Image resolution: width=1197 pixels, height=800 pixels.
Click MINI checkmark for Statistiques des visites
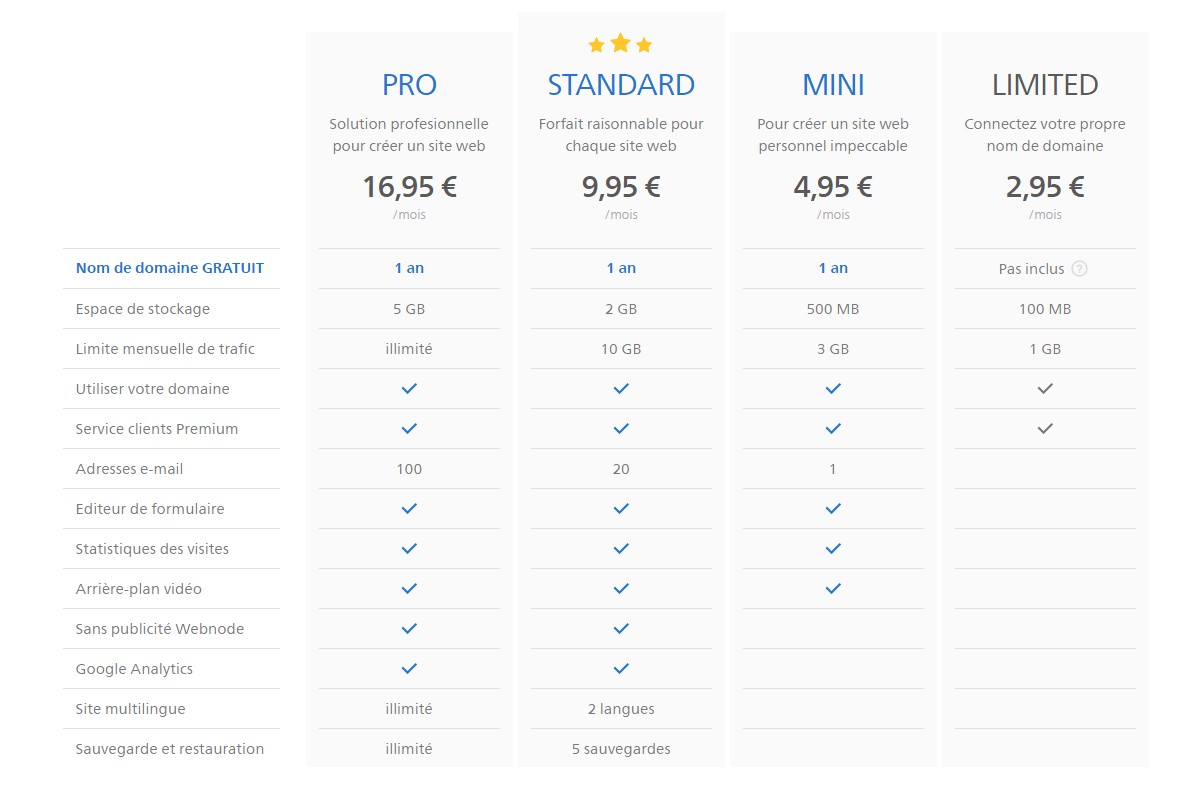coord(833,548)
